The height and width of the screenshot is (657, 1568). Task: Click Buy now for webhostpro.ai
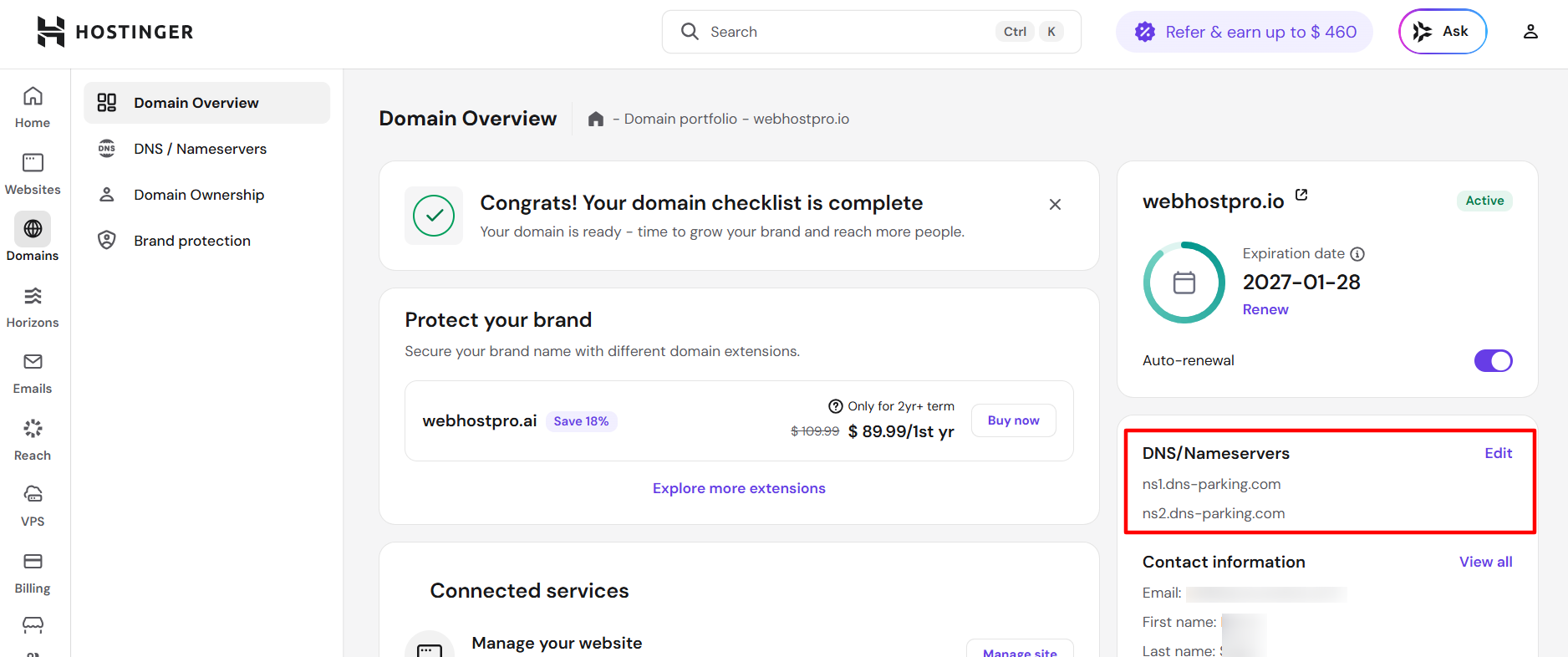coord(1014,420)
